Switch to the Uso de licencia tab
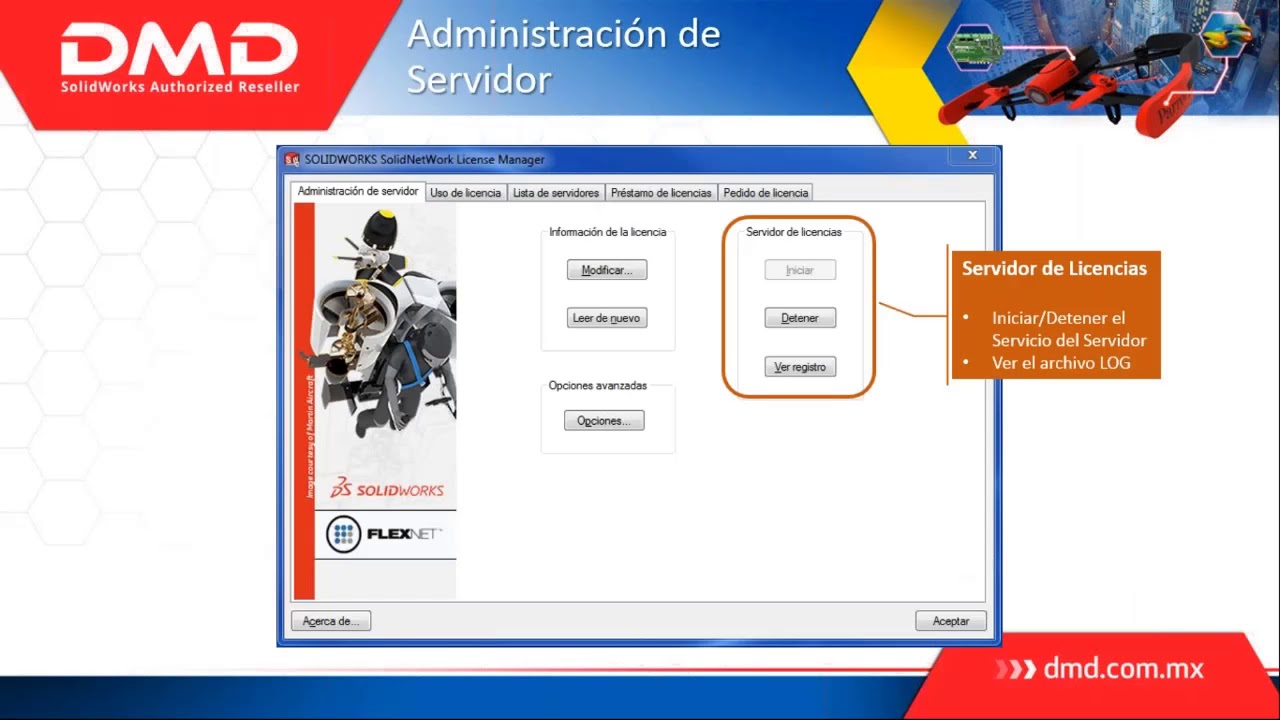Viewport: 1280px width, 720px height. point(465,193)
